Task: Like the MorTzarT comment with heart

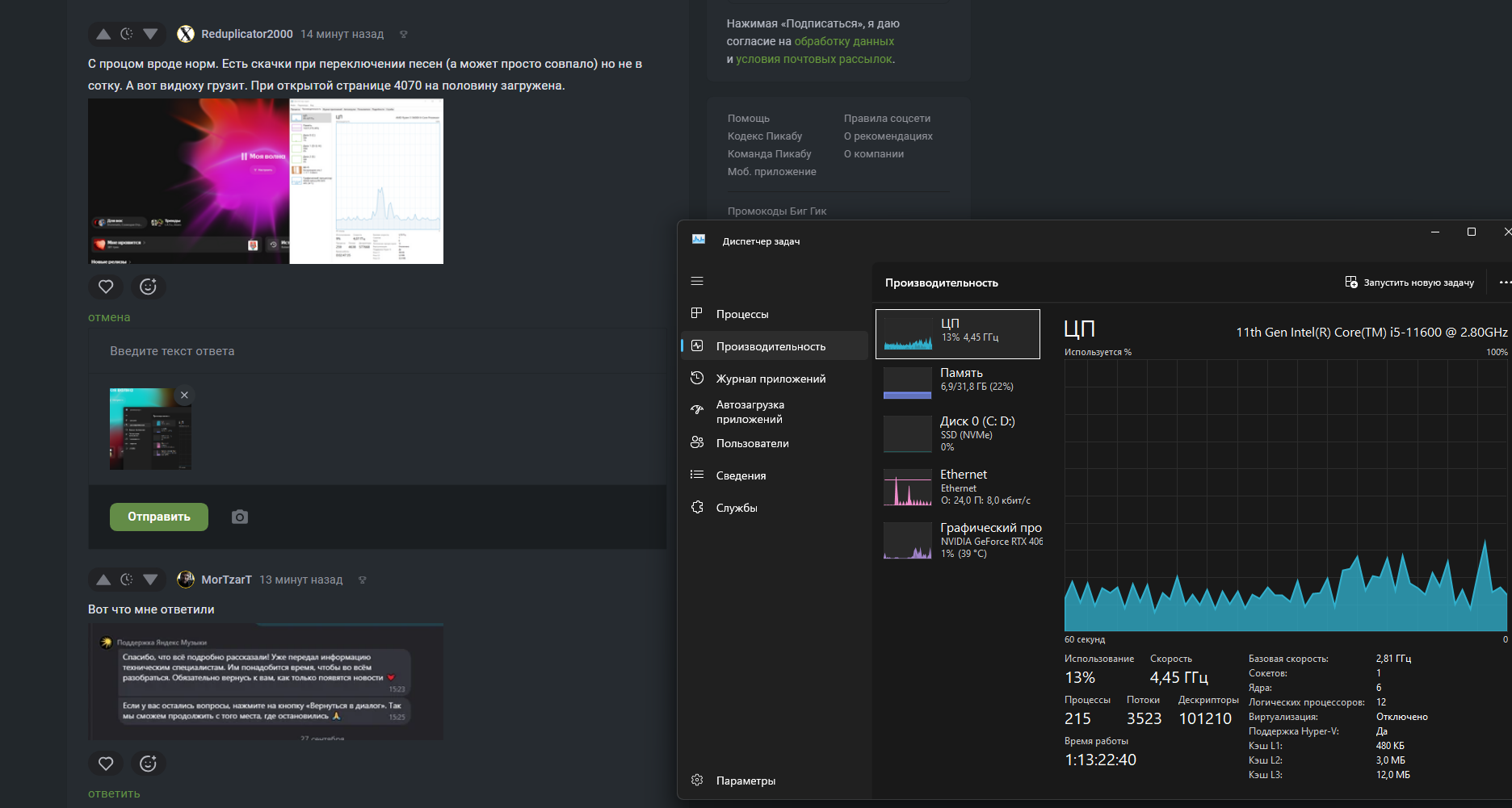Action: 106,763
